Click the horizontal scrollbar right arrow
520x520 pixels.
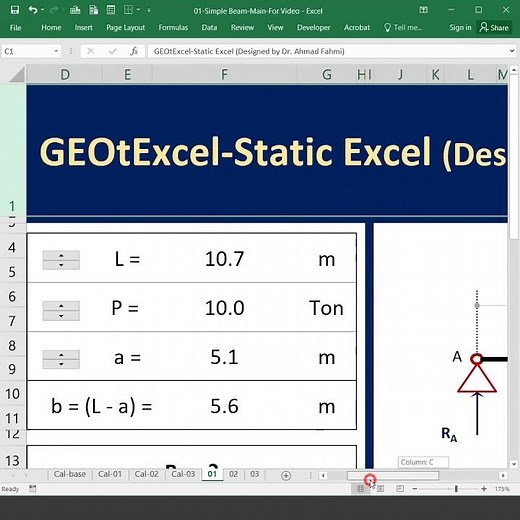tap(503, 475)
